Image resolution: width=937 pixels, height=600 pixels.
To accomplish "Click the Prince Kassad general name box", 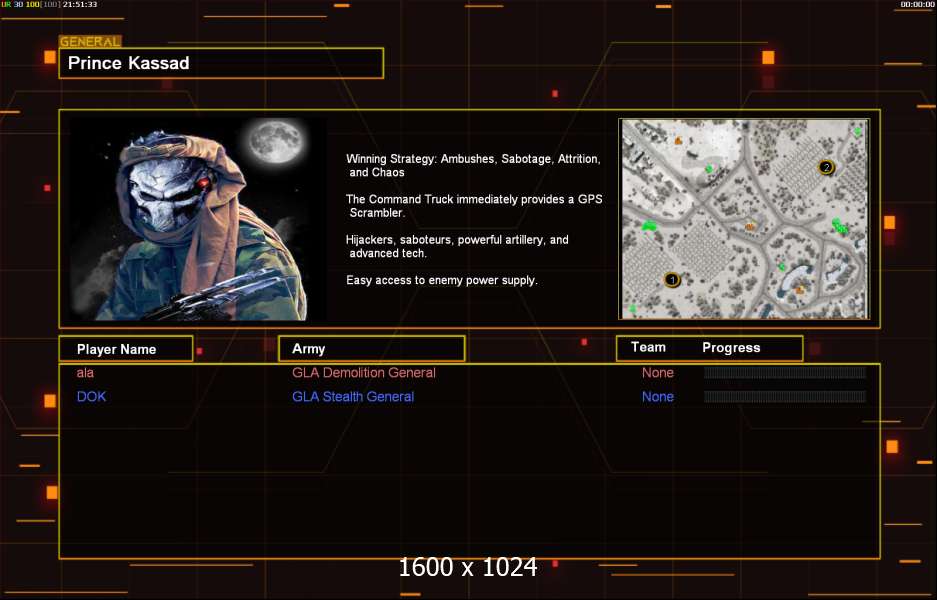I will pyautogui.click(x=221, y=63).
